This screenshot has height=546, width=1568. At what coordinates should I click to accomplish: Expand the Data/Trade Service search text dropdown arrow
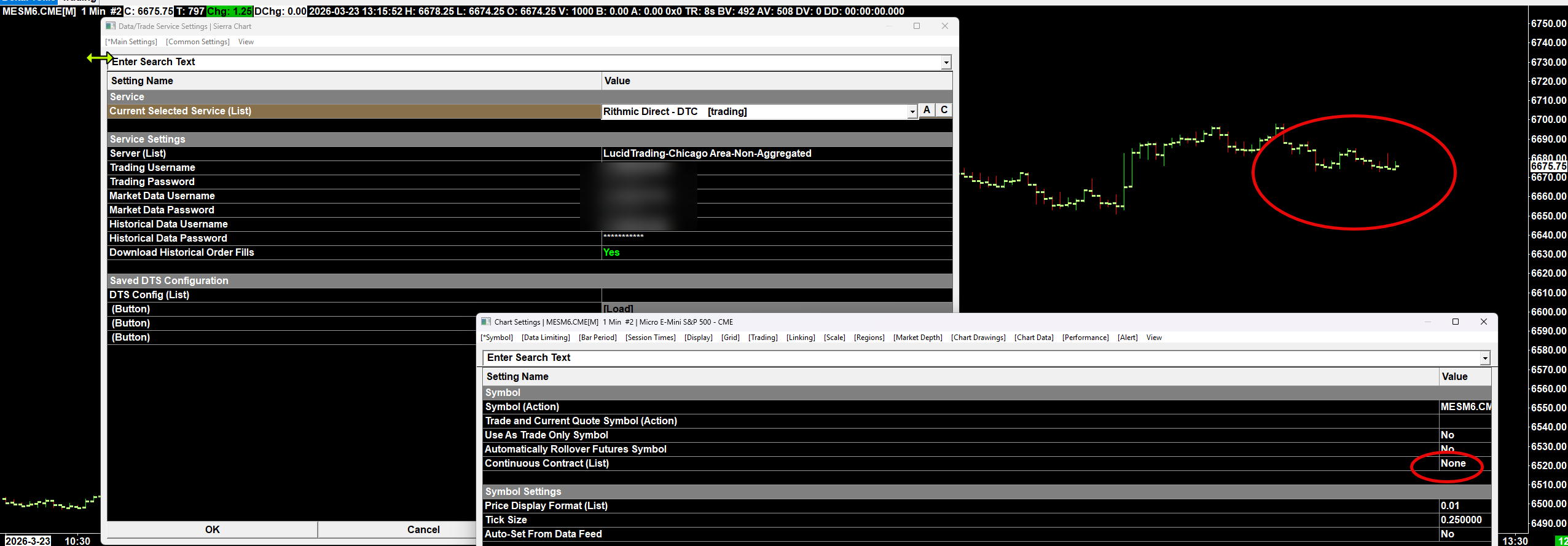coord(946,62)
